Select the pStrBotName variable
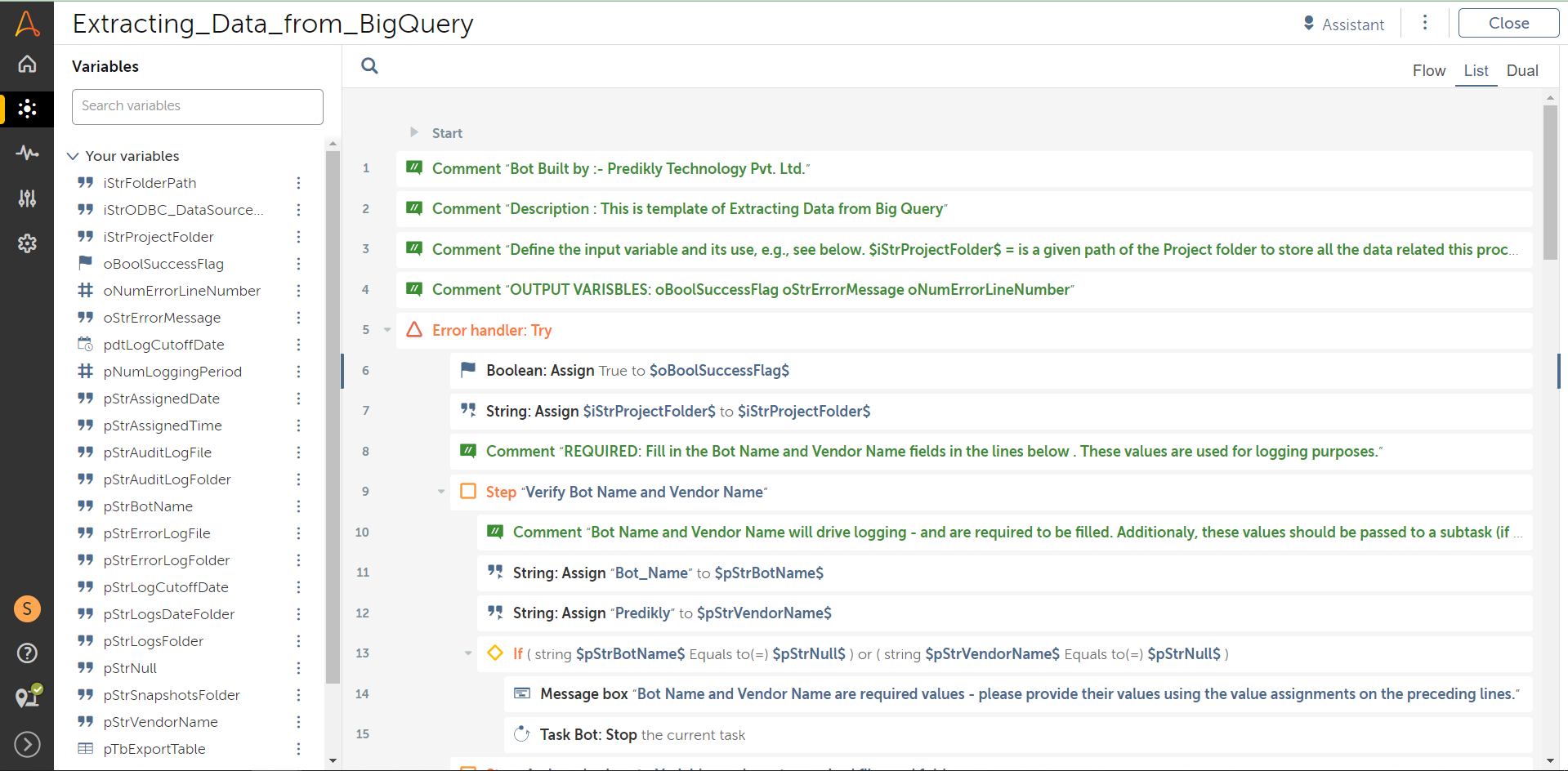1568x771 pixels. point(148,506)
